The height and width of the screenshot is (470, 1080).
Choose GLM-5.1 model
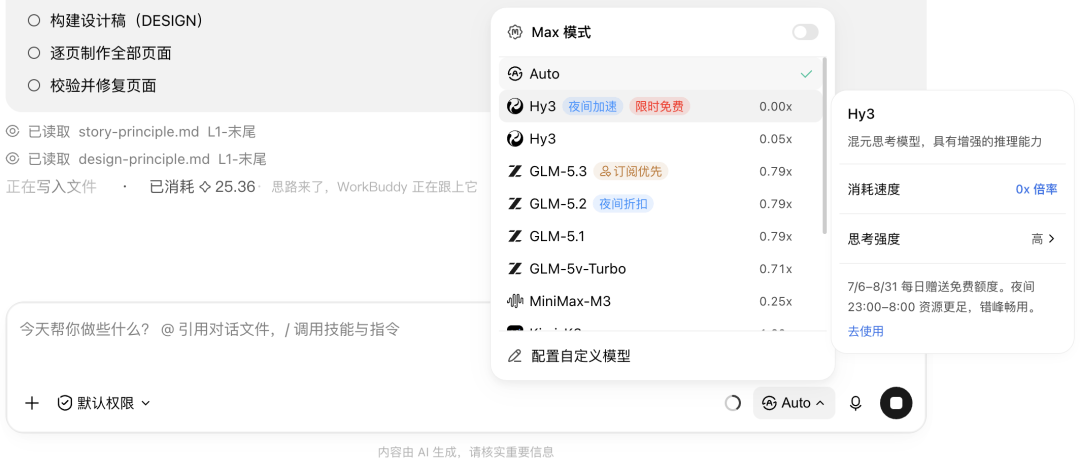point(660,236)
